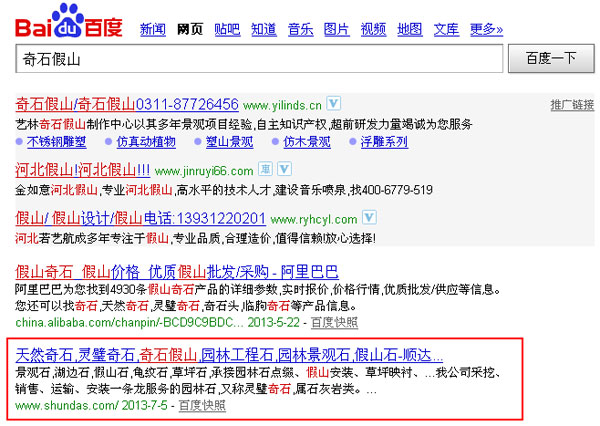The image size is (600, 426).
Task: Click the 惠 badge beside www.jinruyi66.com
Action: point(265,169)
